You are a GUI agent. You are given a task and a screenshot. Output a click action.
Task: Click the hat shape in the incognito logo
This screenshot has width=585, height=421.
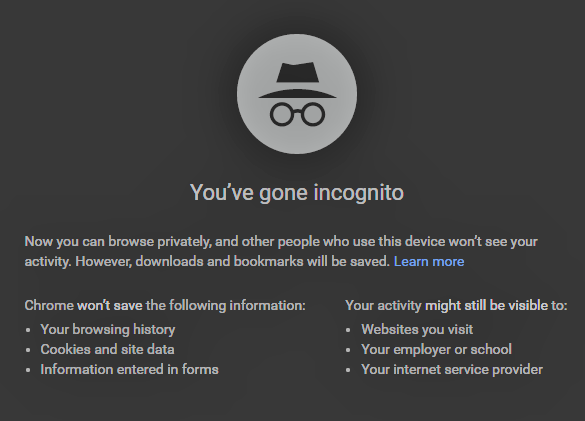(x=297, y=80)
